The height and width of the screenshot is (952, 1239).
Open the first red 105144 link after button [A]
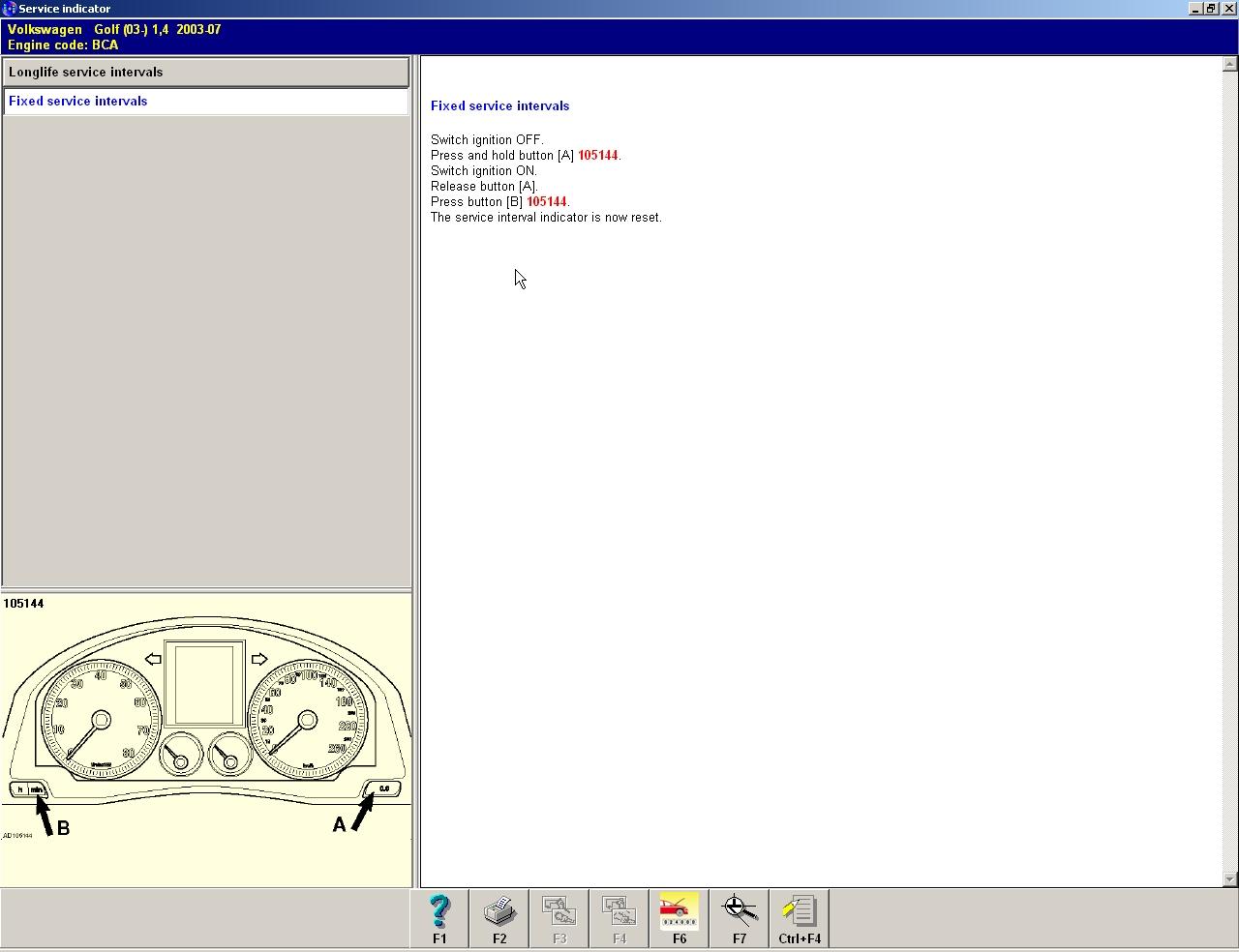click(597, 155)
